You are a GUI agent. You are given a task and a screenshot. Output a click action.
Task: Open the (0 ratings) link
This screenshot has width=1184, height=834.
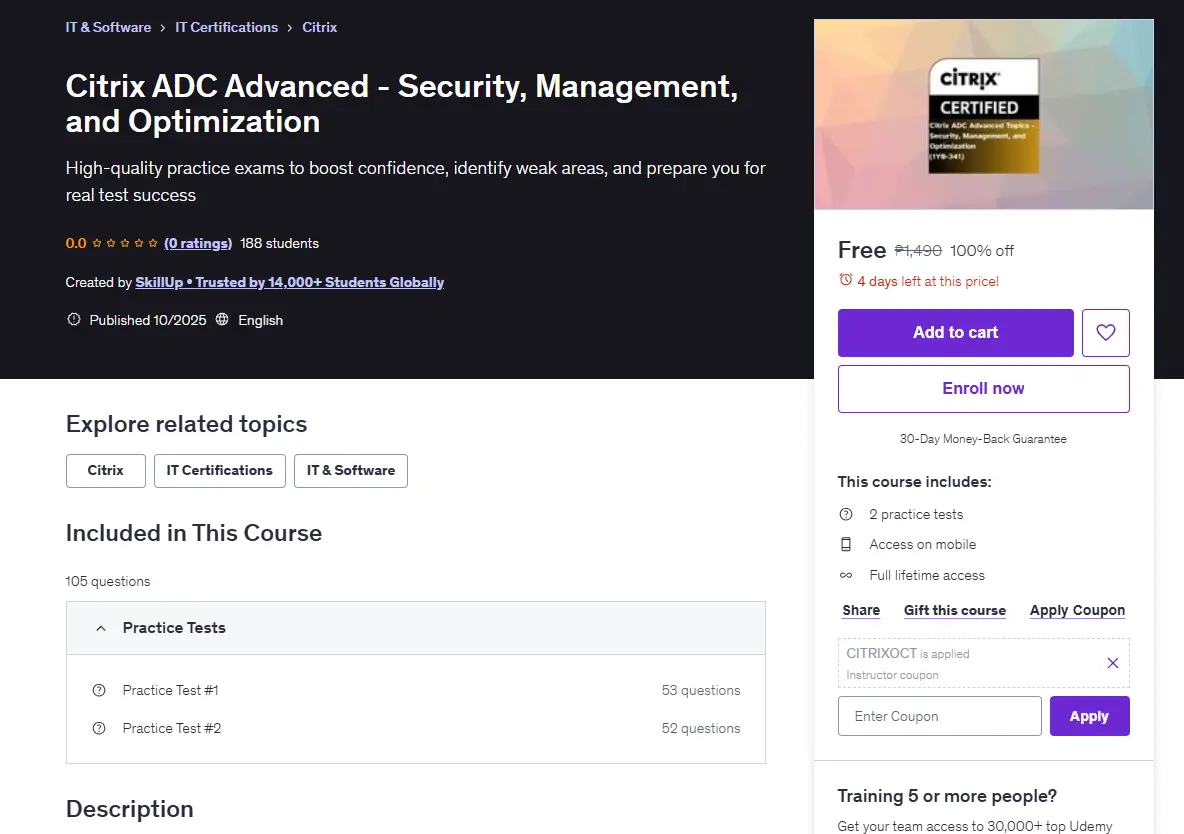click(198, 243)
